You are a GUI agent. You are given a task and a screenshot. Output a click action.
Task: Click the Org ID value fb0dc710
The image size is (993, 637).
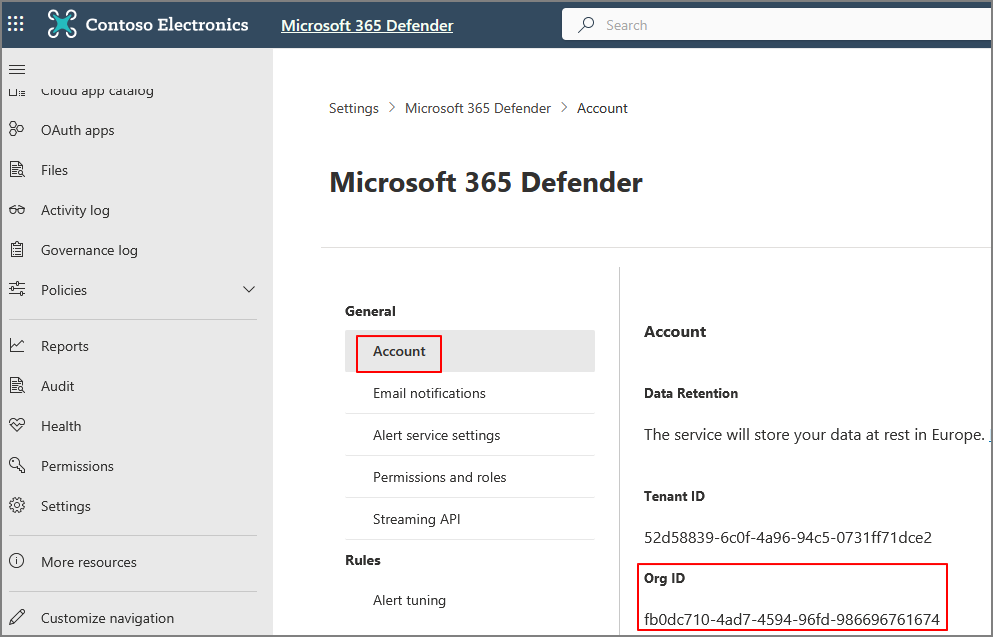click(792, 619)
